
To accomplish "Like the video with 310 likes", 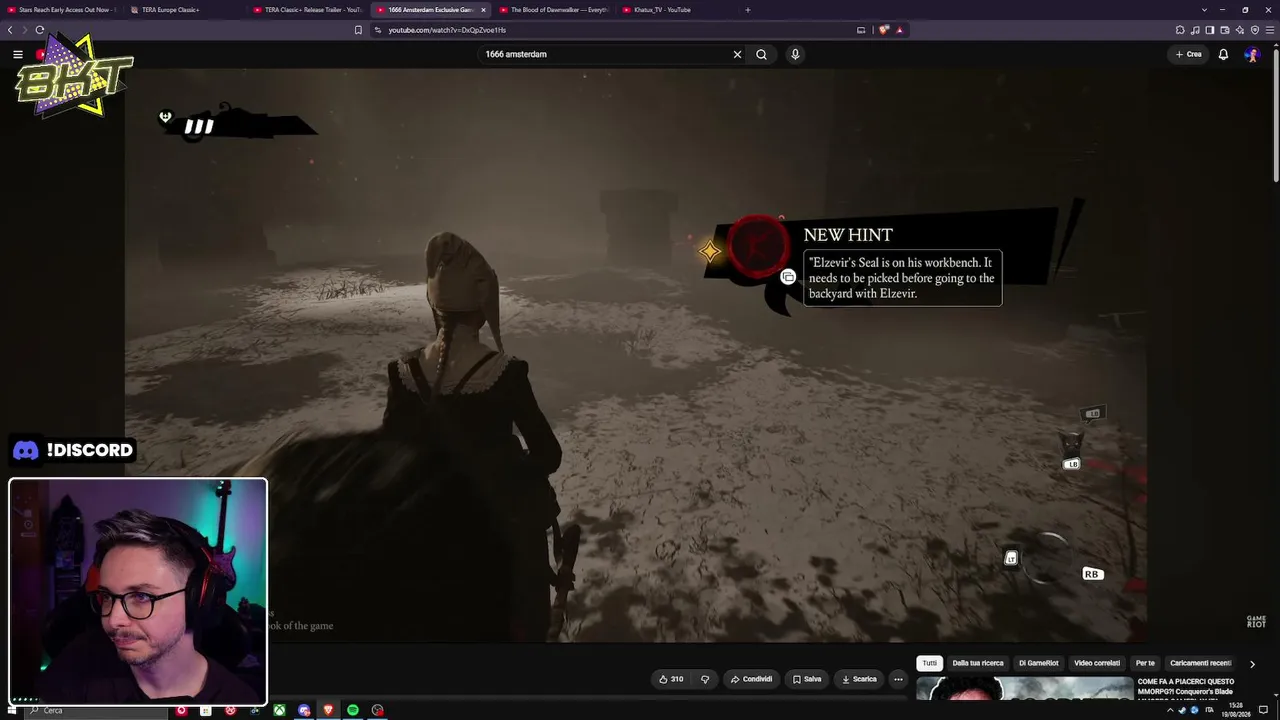I will point(671,679).
